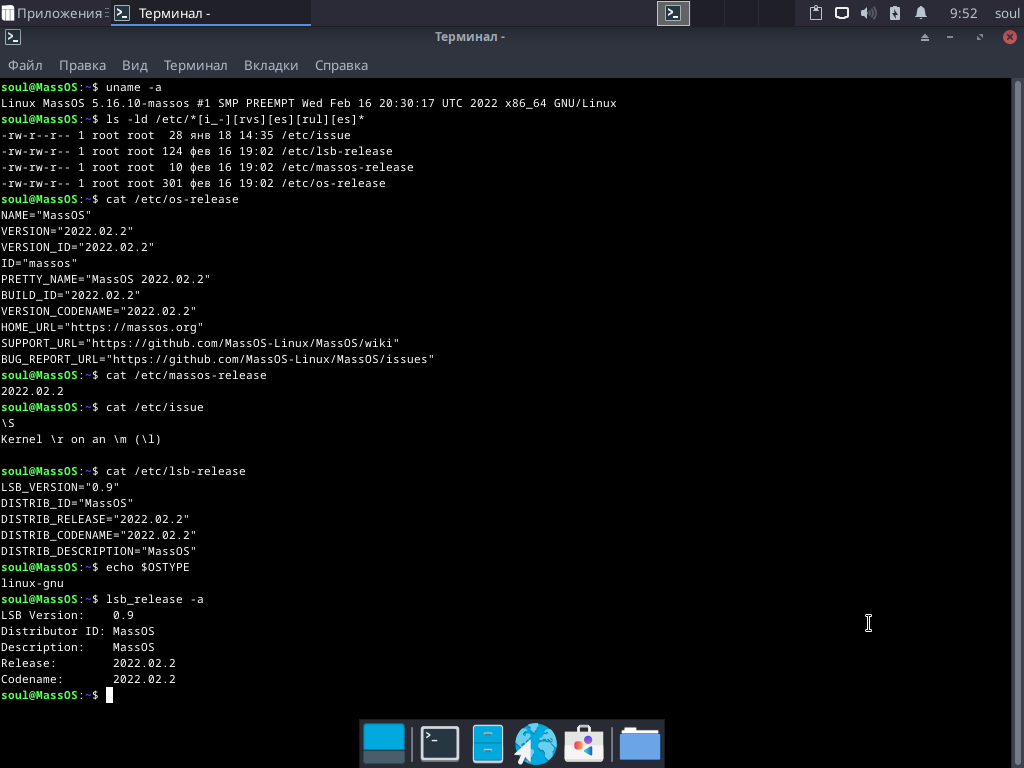
Task: Launch the terminal emulator from the dock
Action: [440, 743]
